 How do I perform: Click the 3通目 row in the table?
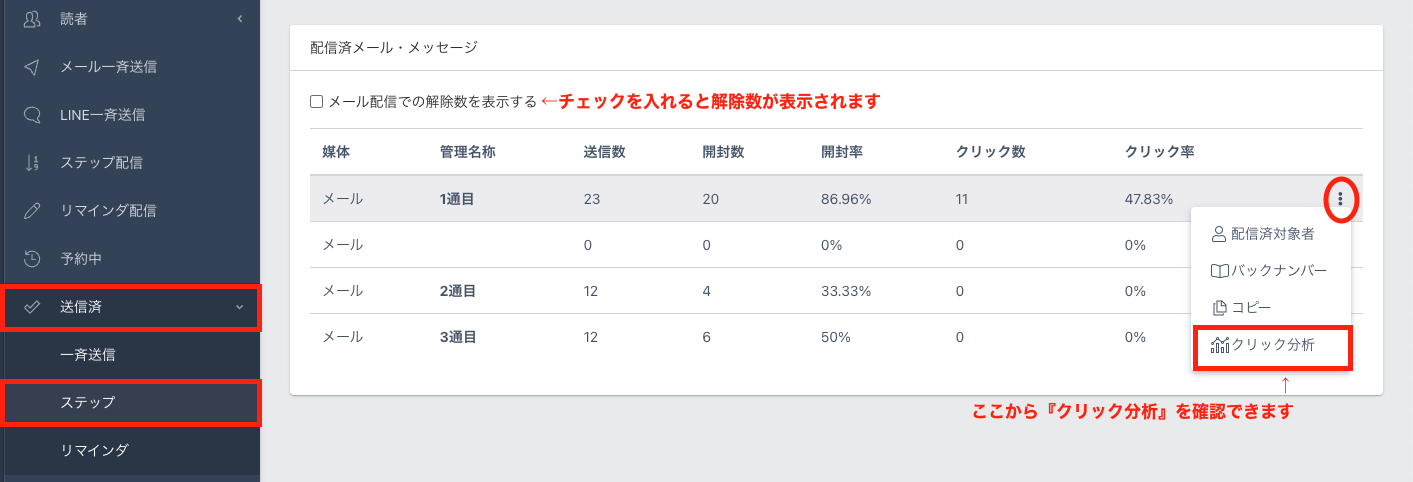456,337
